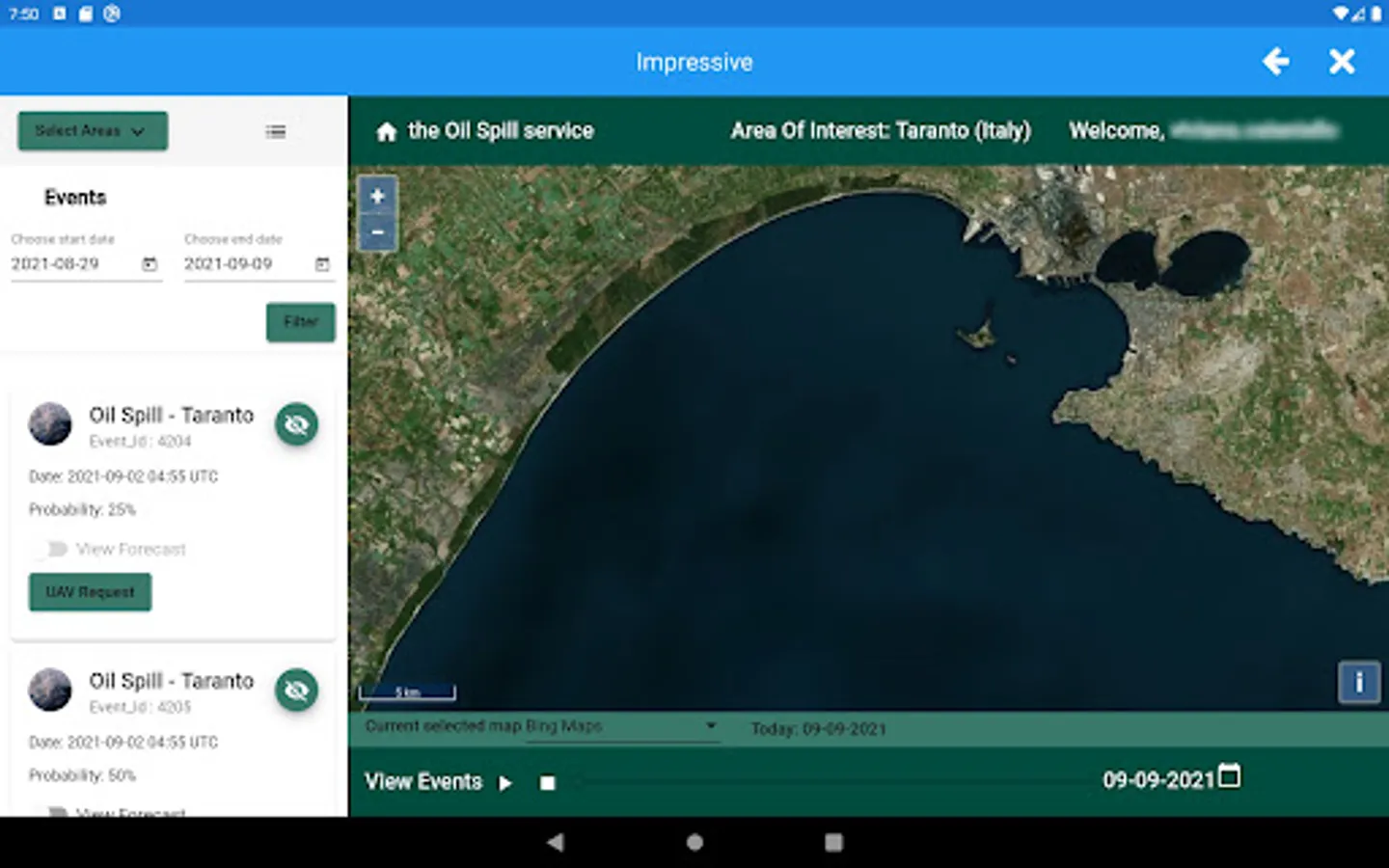1389x868 pixels.
Task: Select the 'Event_Id: 4205' label
Action: [141, 707]
